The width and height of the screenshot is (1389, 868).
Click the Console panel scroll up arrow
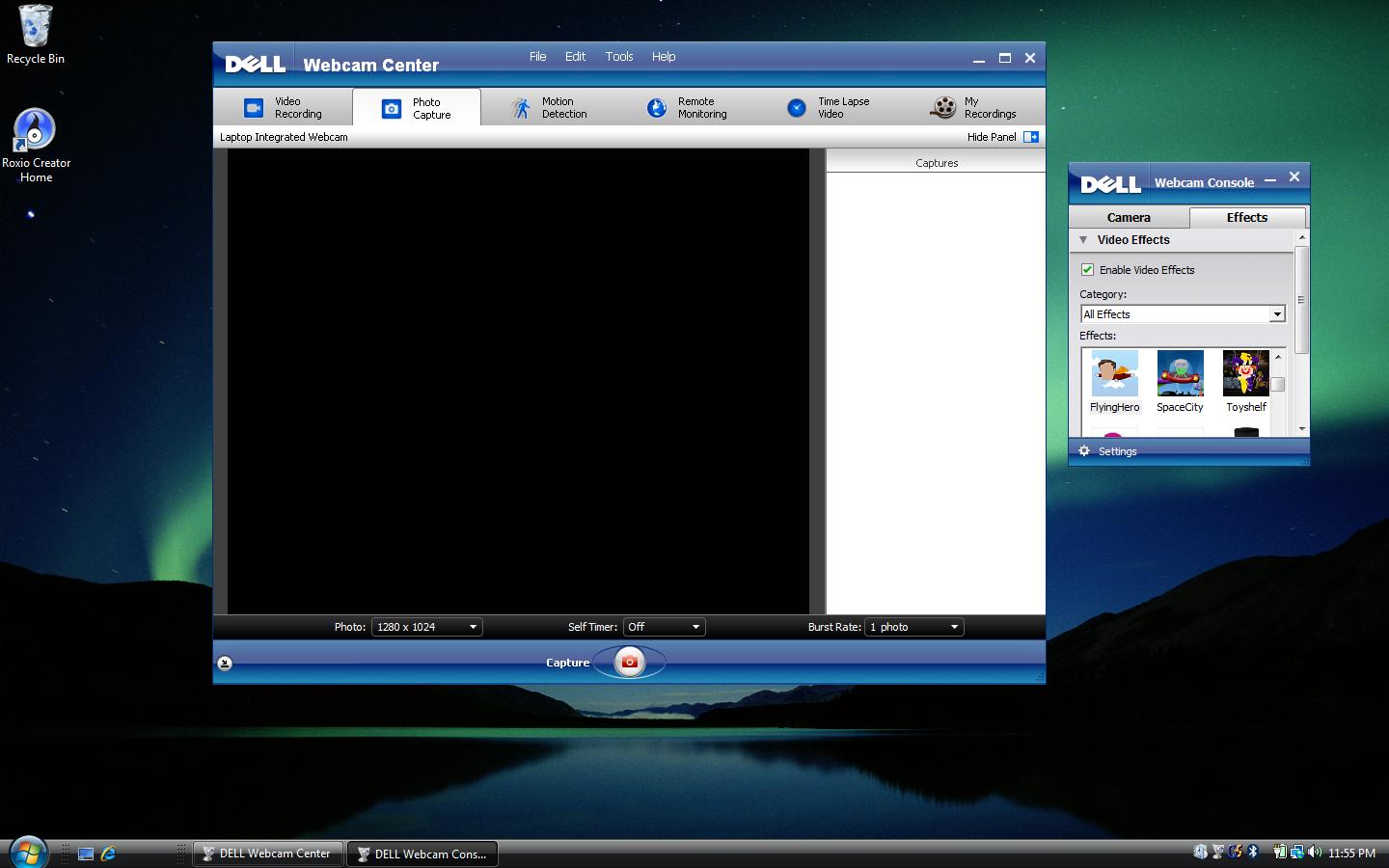tap(1301, 237)
